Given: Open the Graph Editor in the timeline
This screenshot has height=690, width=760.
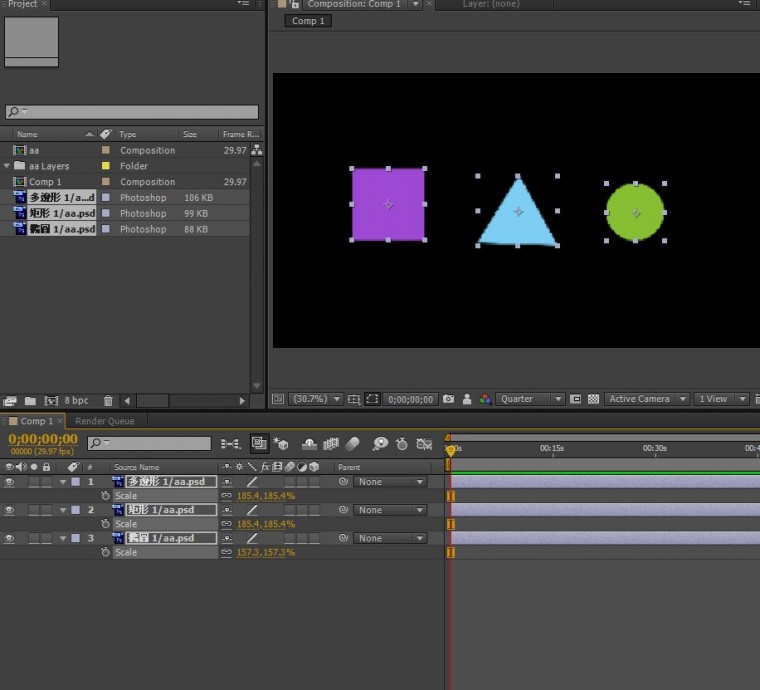Looking at the screenshot, I should 424,444.
